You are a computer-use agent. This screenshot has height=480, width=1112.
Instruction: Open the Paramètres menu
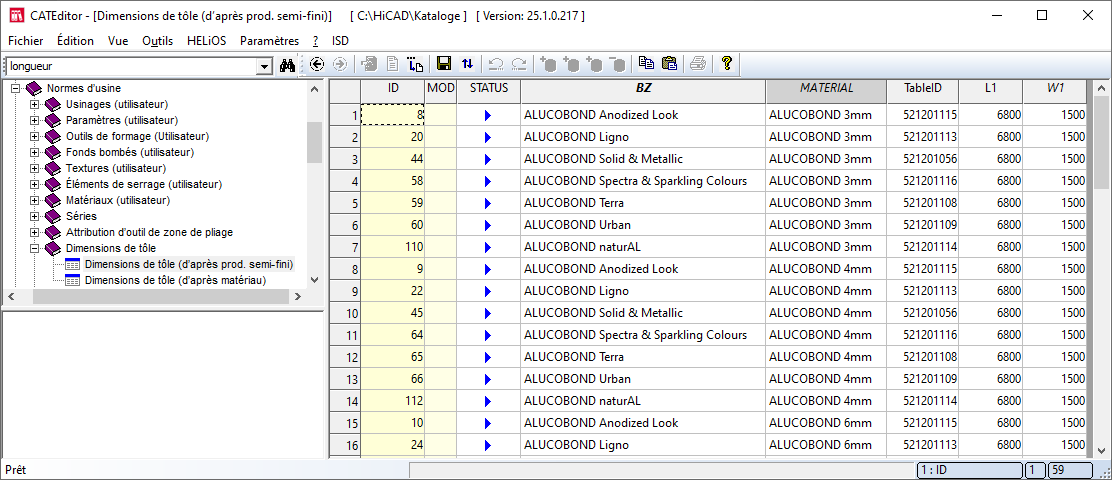[x=269, y=41]
